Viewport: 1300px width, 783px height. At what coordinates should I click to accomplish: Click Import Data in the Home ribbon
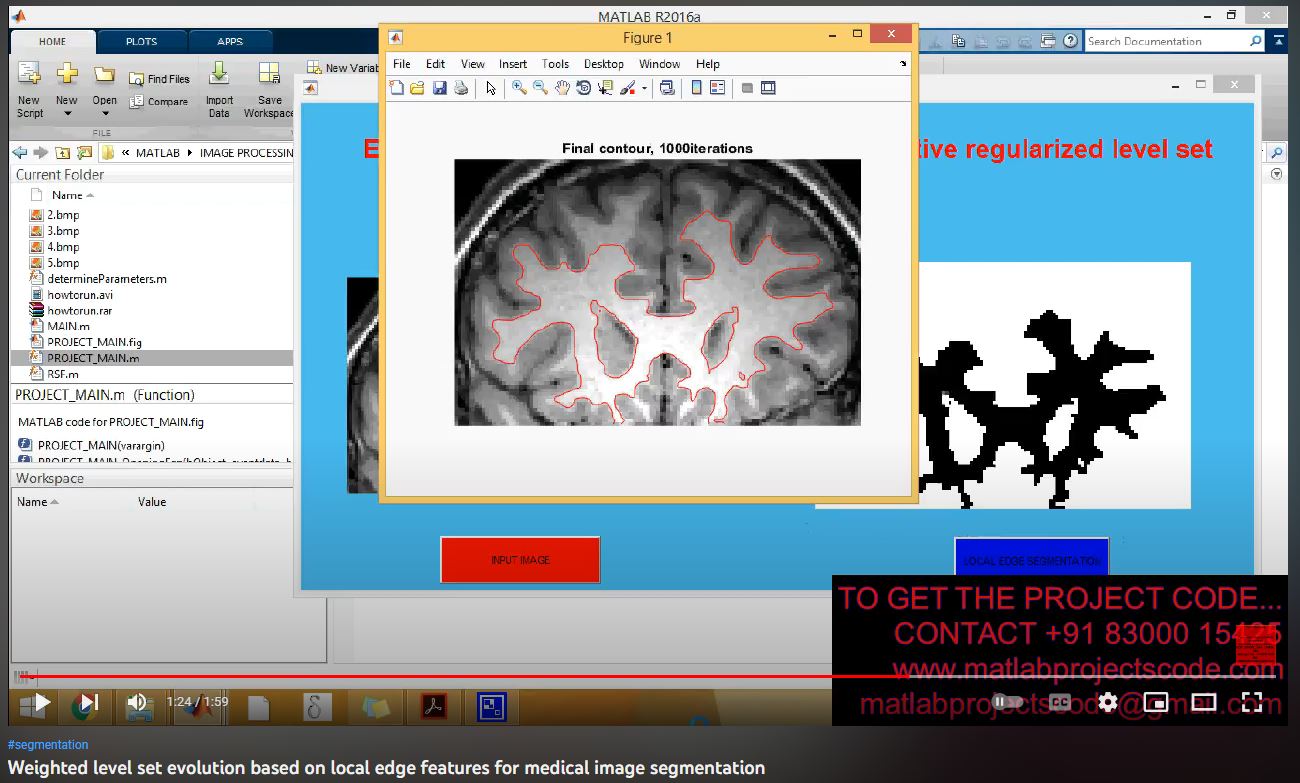[x=219, y=90]
